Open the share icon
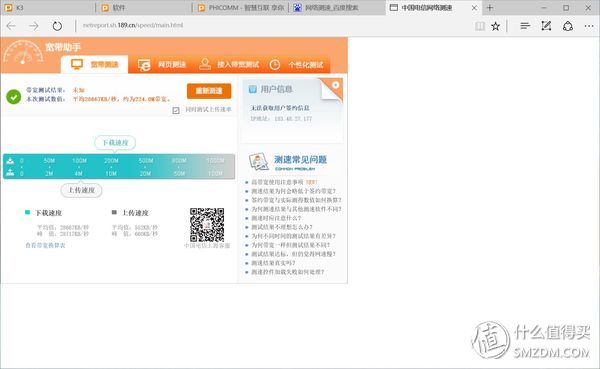 pyautogui.click(x=568, y=26)
